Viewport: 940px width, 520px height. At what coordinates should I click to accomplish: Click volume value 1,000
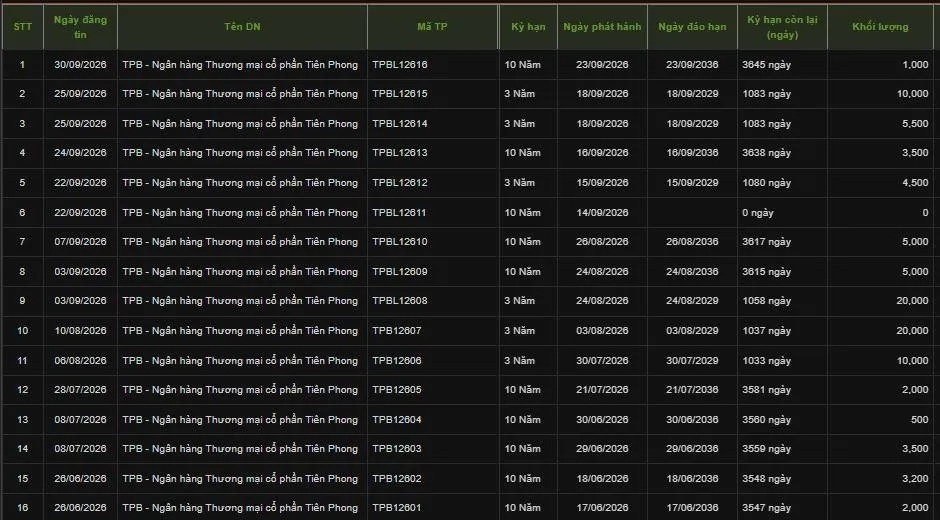point(915,65)
